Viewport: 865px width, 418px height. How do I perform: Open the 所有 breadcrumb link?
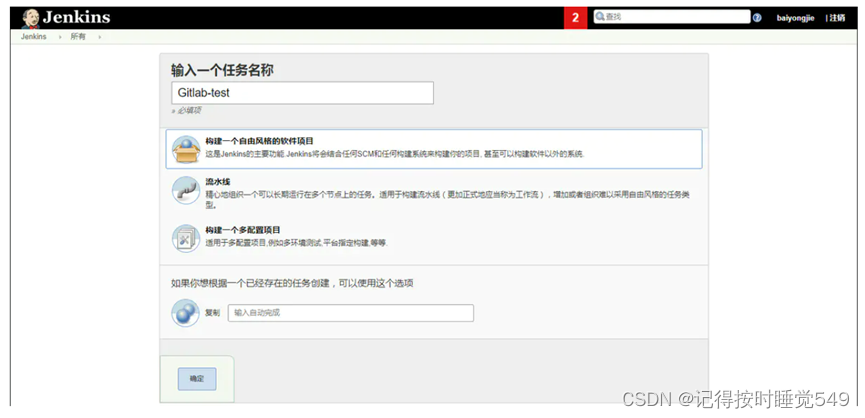(78, 37)
